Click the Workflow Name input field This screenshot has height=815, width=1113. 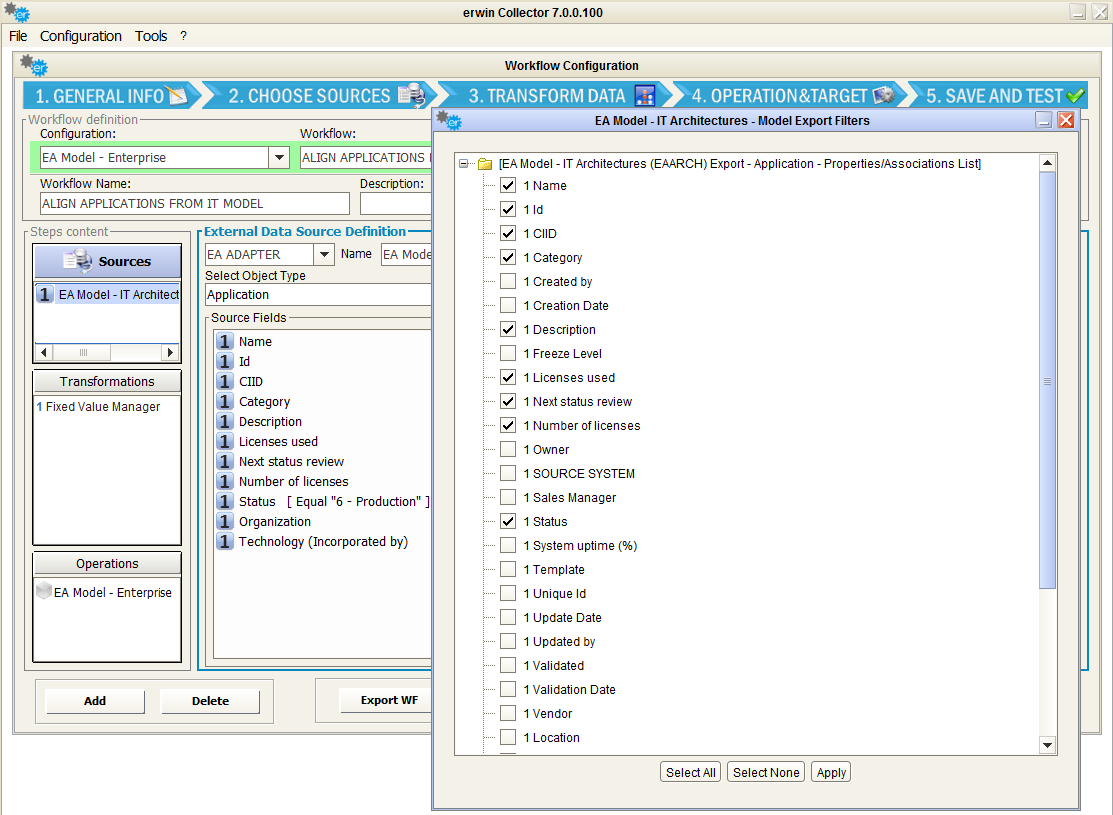click(x=195, y=203)
